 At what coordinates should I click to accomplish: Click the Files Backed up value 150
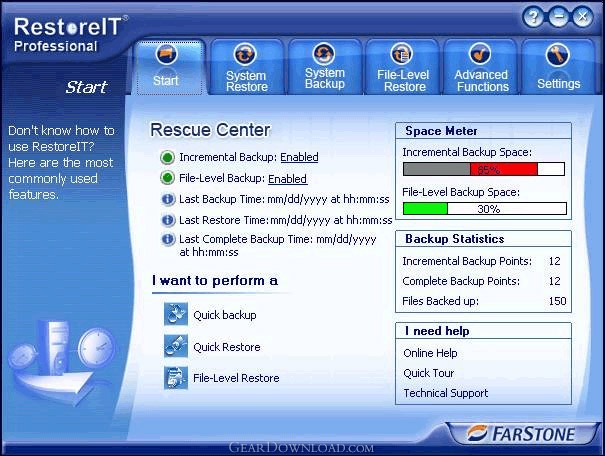558,301
